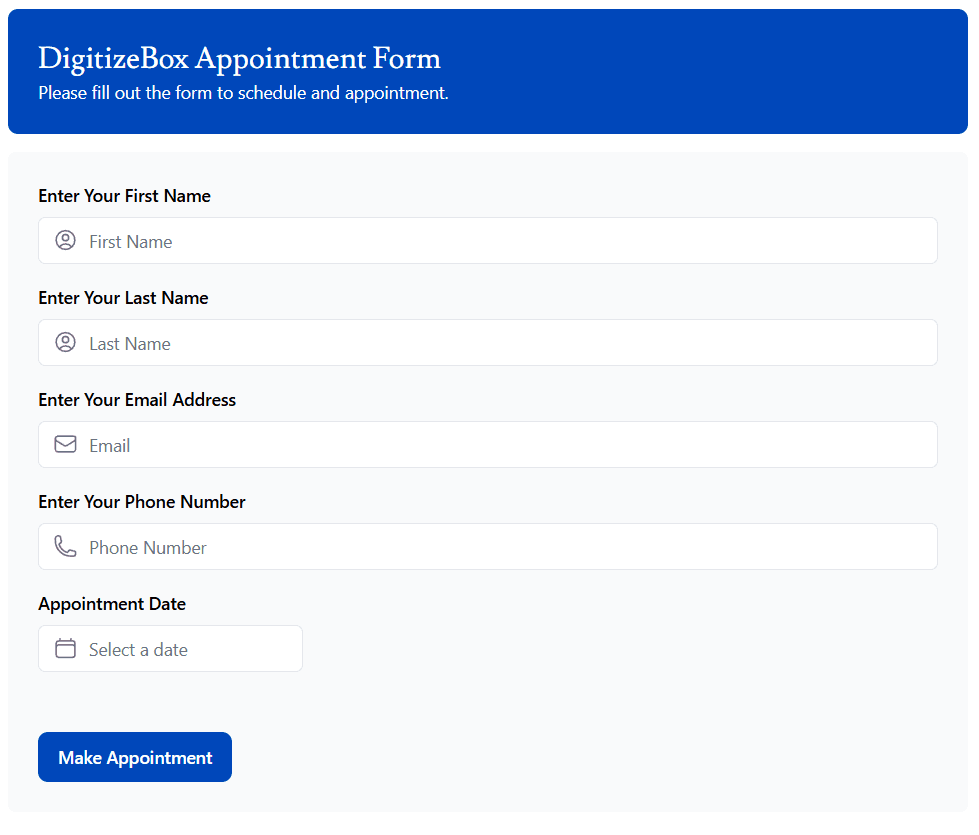
Task: Click the Appointment Date label
Action: coord(111,603)
